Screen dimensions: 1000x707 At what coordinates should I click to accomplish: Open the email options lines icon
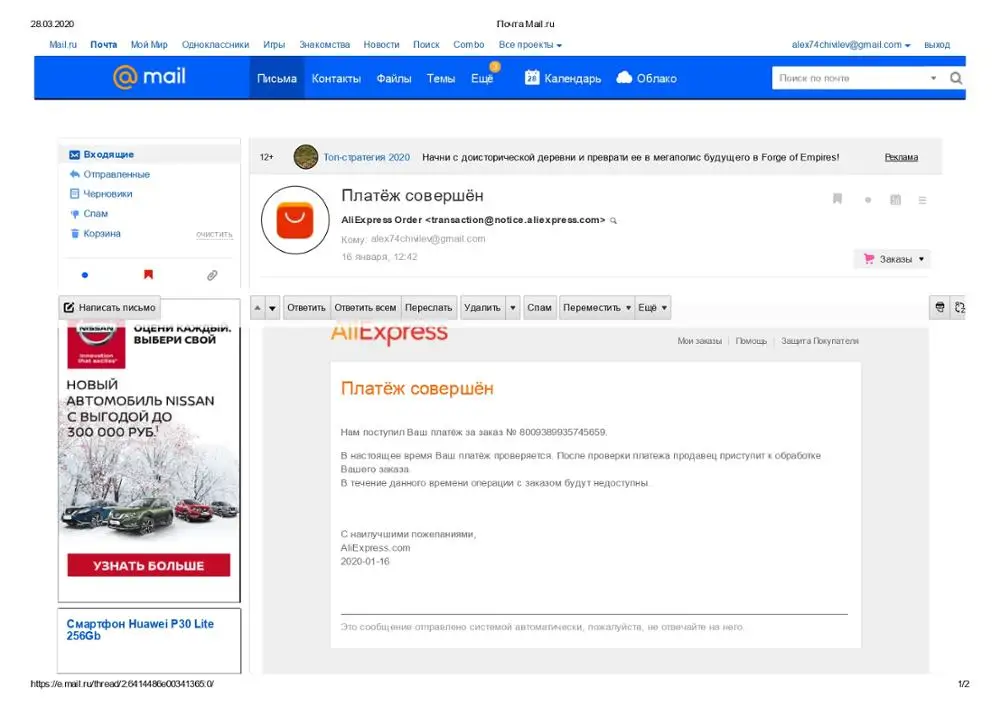pos(922,200)
